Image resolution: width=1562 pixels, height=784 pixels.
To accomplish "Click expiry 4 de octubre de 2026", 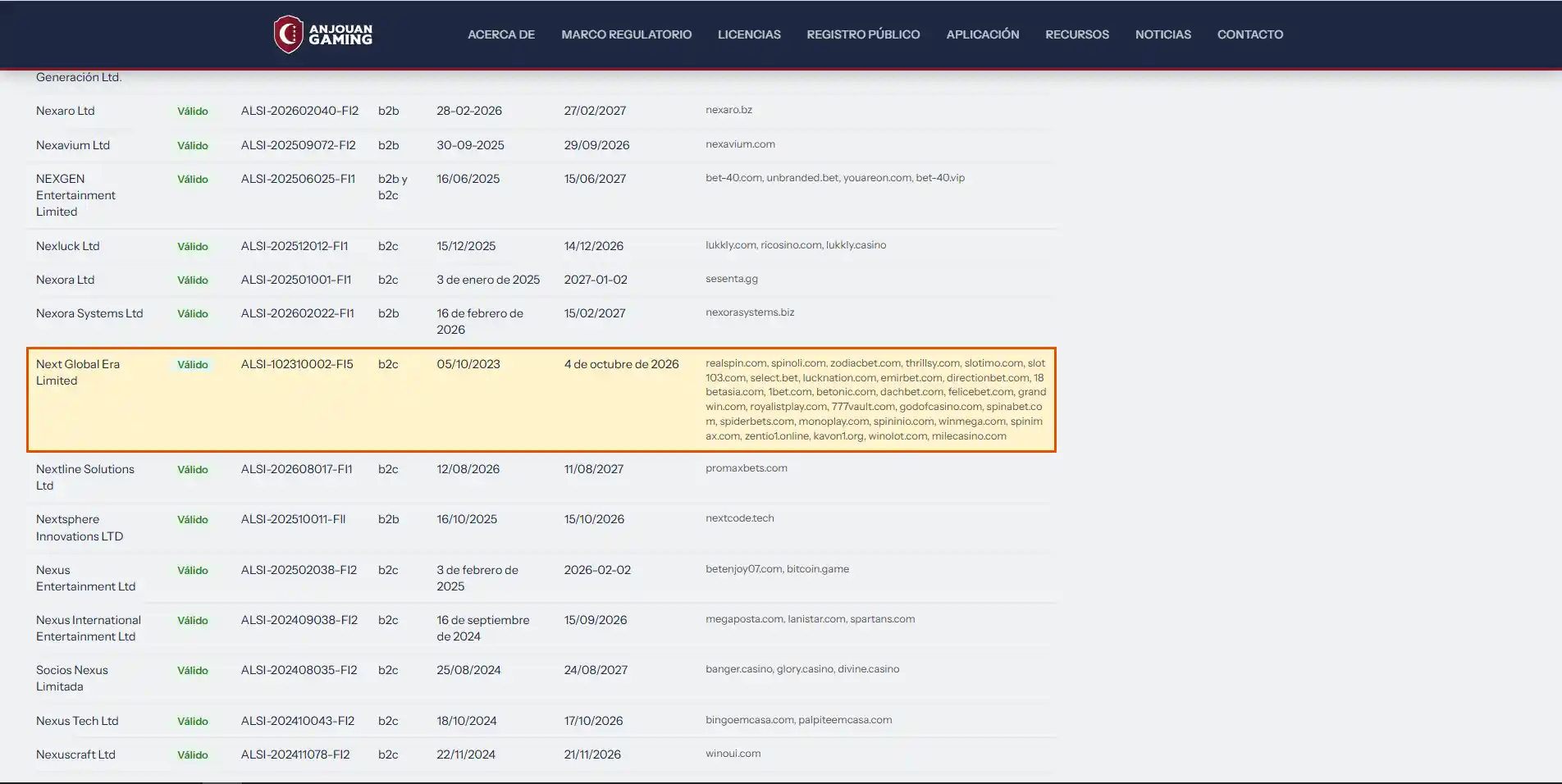I will [621, 364].
